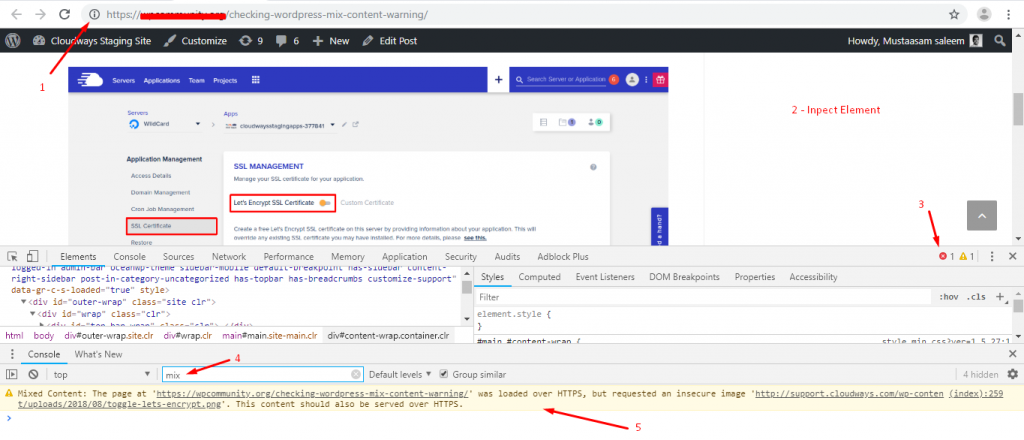1024x440 pixels.
Task: Clear the console with the clear icon
Action: click(x=32, y=374)
